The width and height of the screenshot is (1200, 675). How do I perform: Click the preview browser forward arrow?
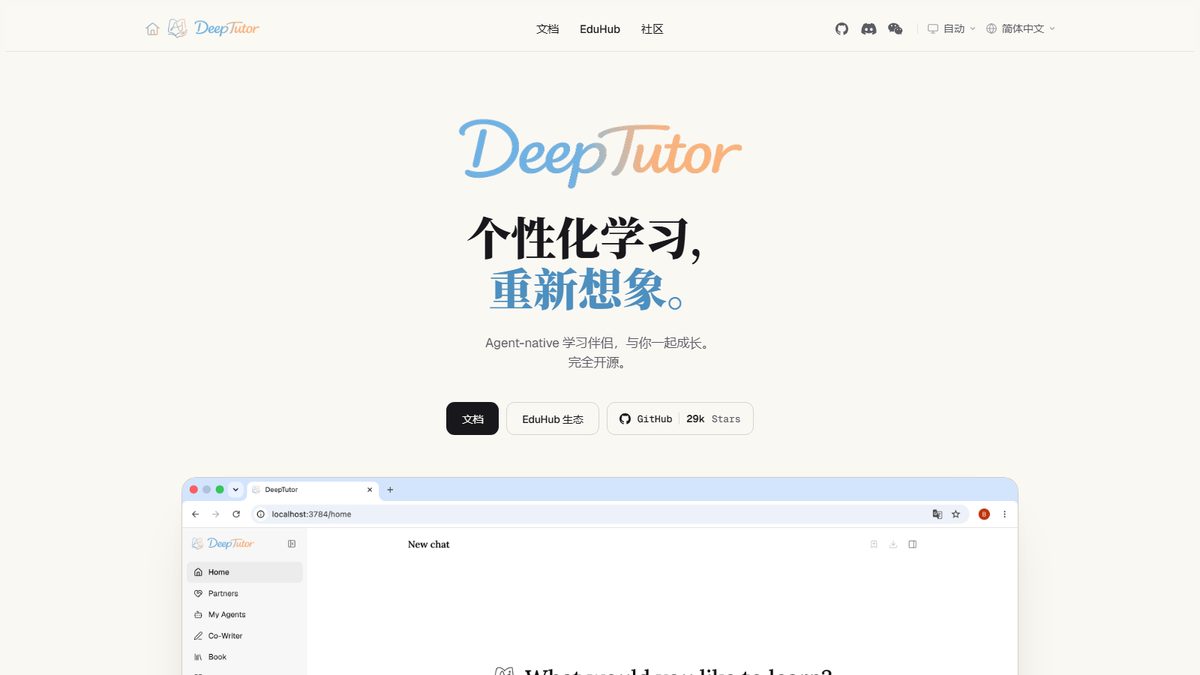(x=215, y=514)
